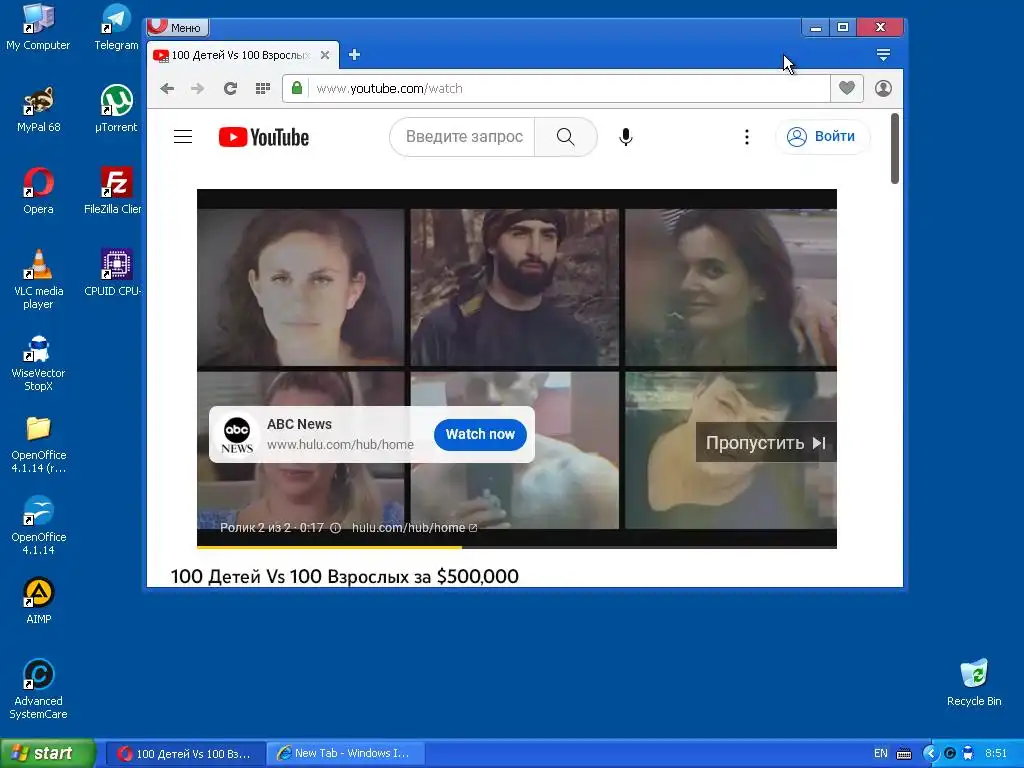Viewport: 1024px width, 768px height.
Task: Open YouTube settings three-dot menu
Action: (746, 136)
